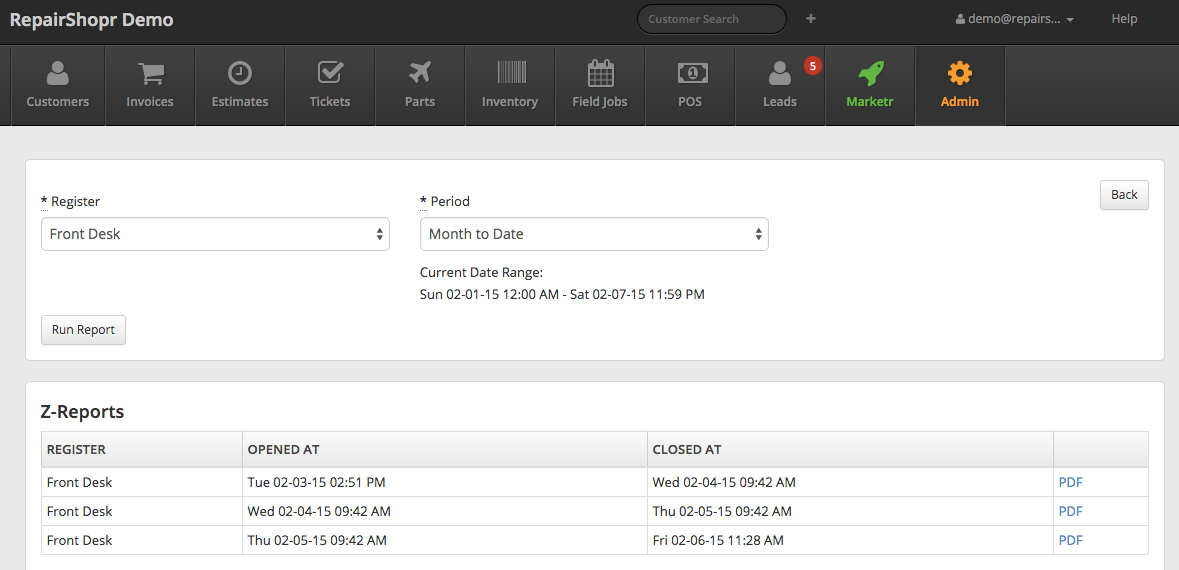Go to Invoices shopping cart icon

click(150, 74)
